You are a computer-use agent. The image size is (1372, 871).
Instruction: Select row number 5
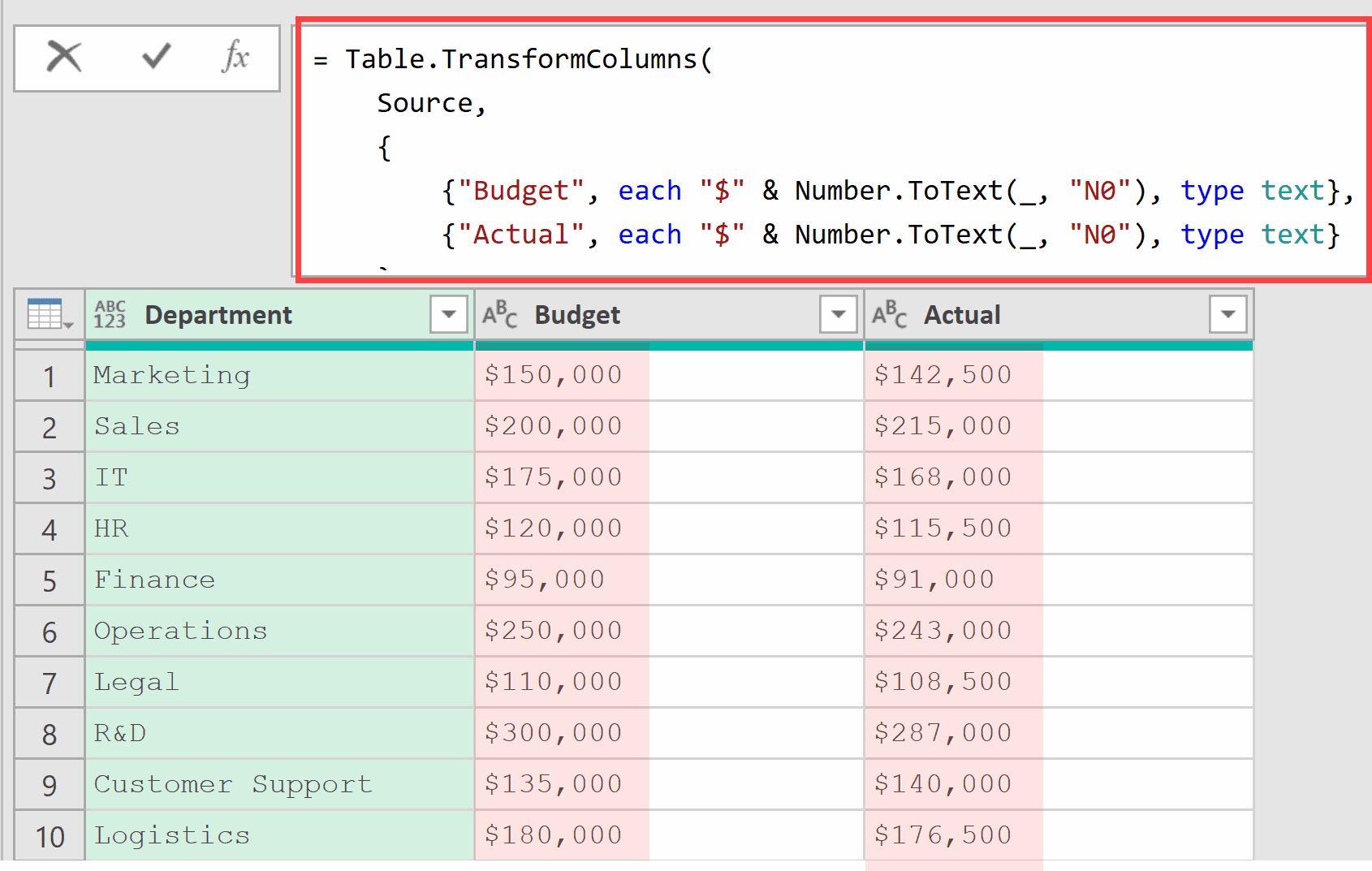pyautogui.click(x=50, y=581)
